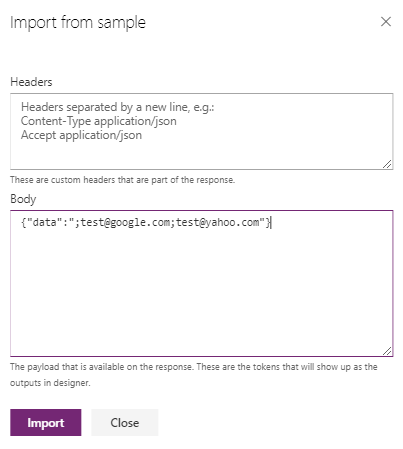The image size is (403, 449).
Task: Click the 'Import from sample' dialog title
Action: [x=78, y=23]
